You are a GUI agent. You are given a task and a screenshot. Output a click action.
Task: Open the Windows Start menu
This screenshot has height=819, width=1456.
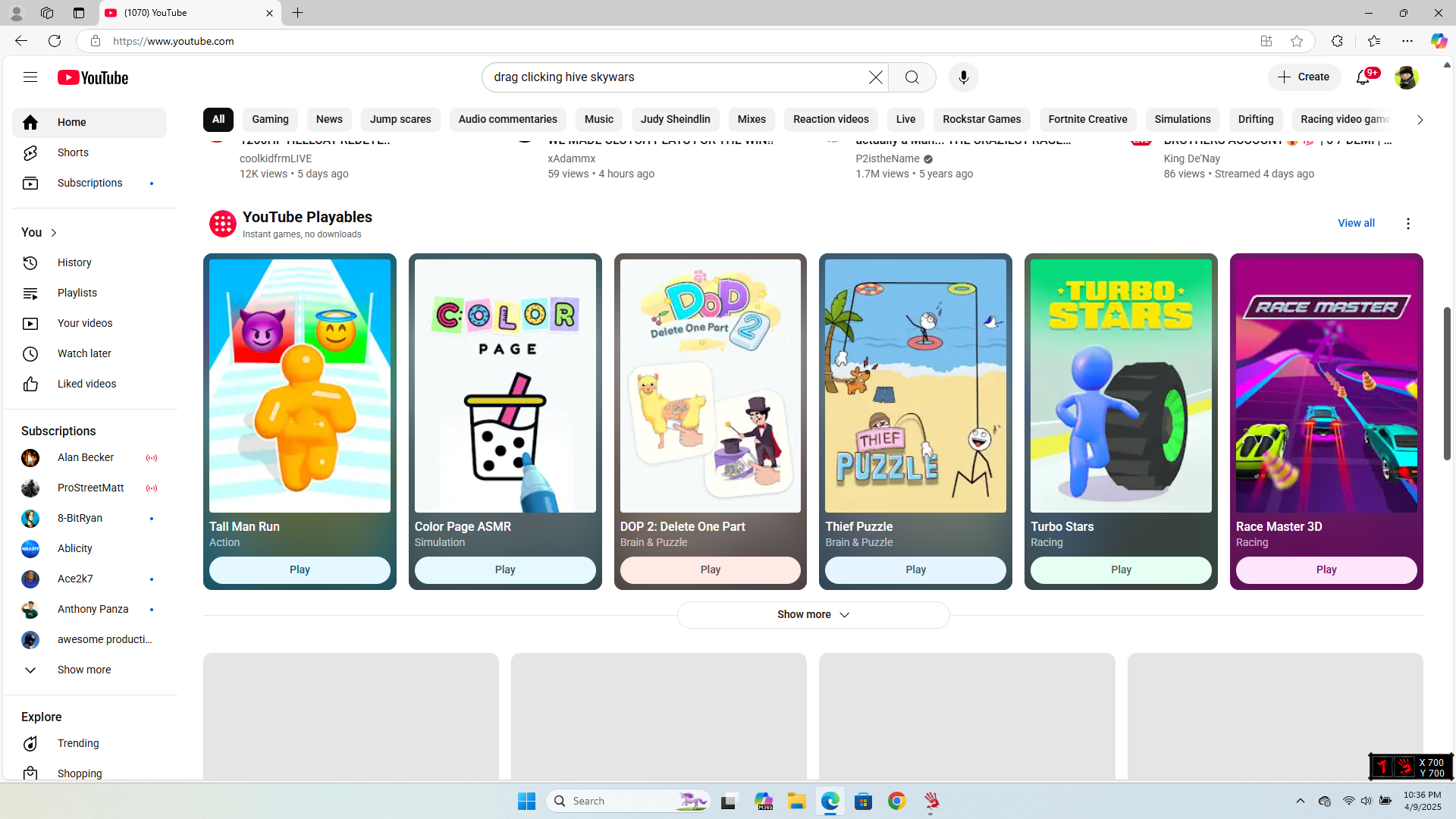pos(526,801)
